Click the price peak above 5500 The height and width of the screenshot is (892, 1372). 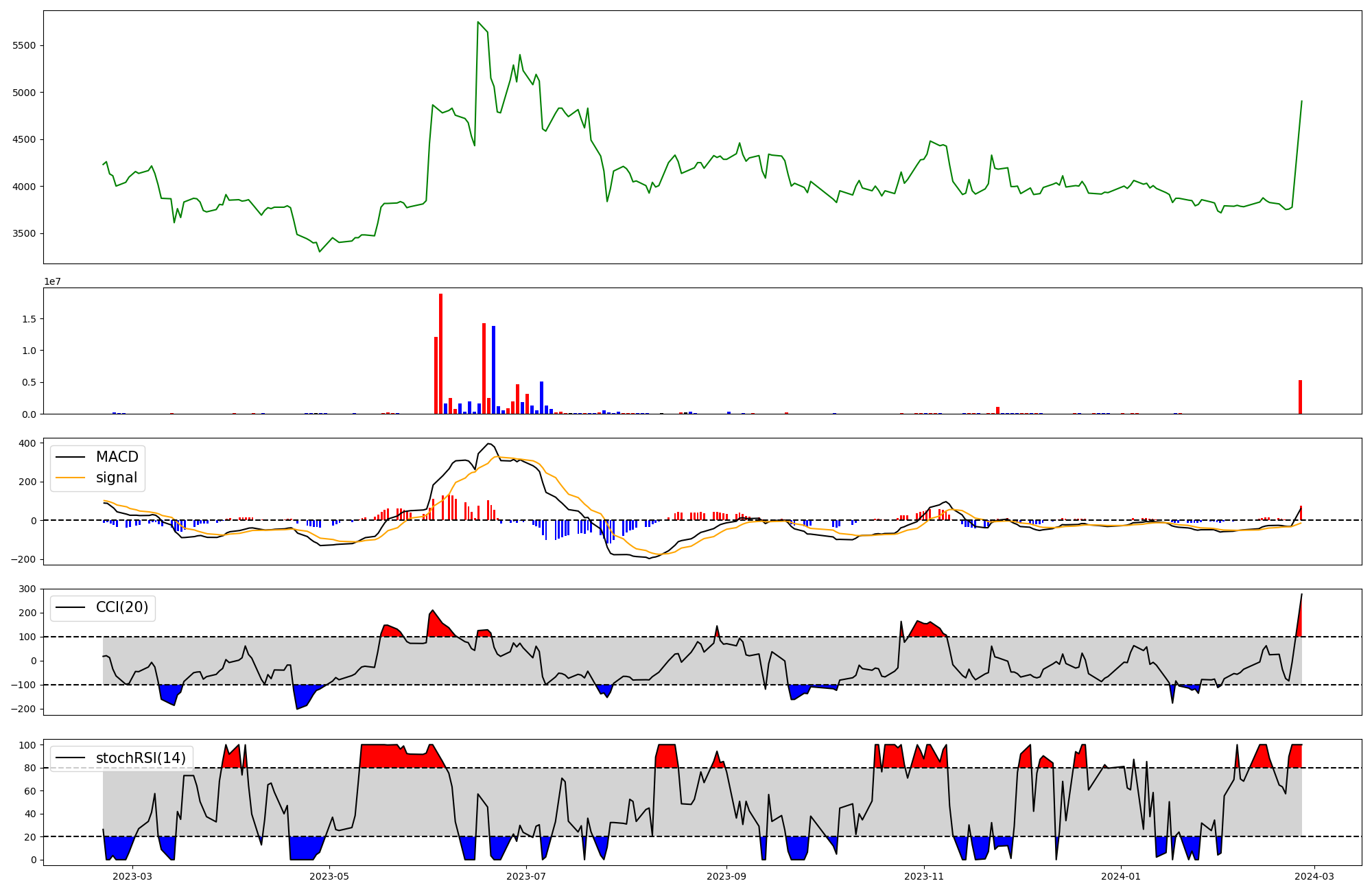(x=478, y=23)
